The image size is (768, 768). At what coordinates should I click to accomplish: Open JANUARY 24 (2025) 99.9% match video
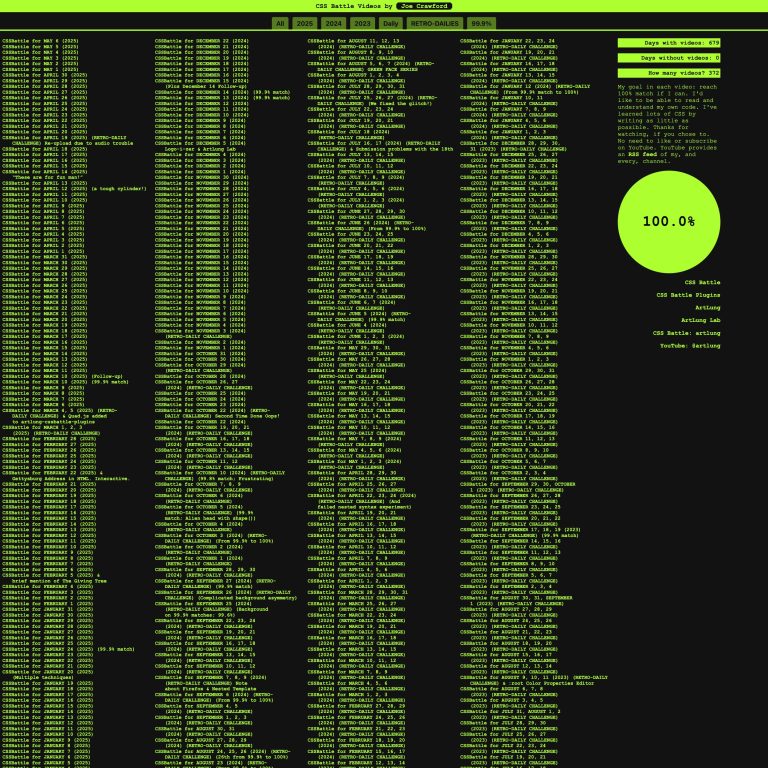click(x=68, y=649)
